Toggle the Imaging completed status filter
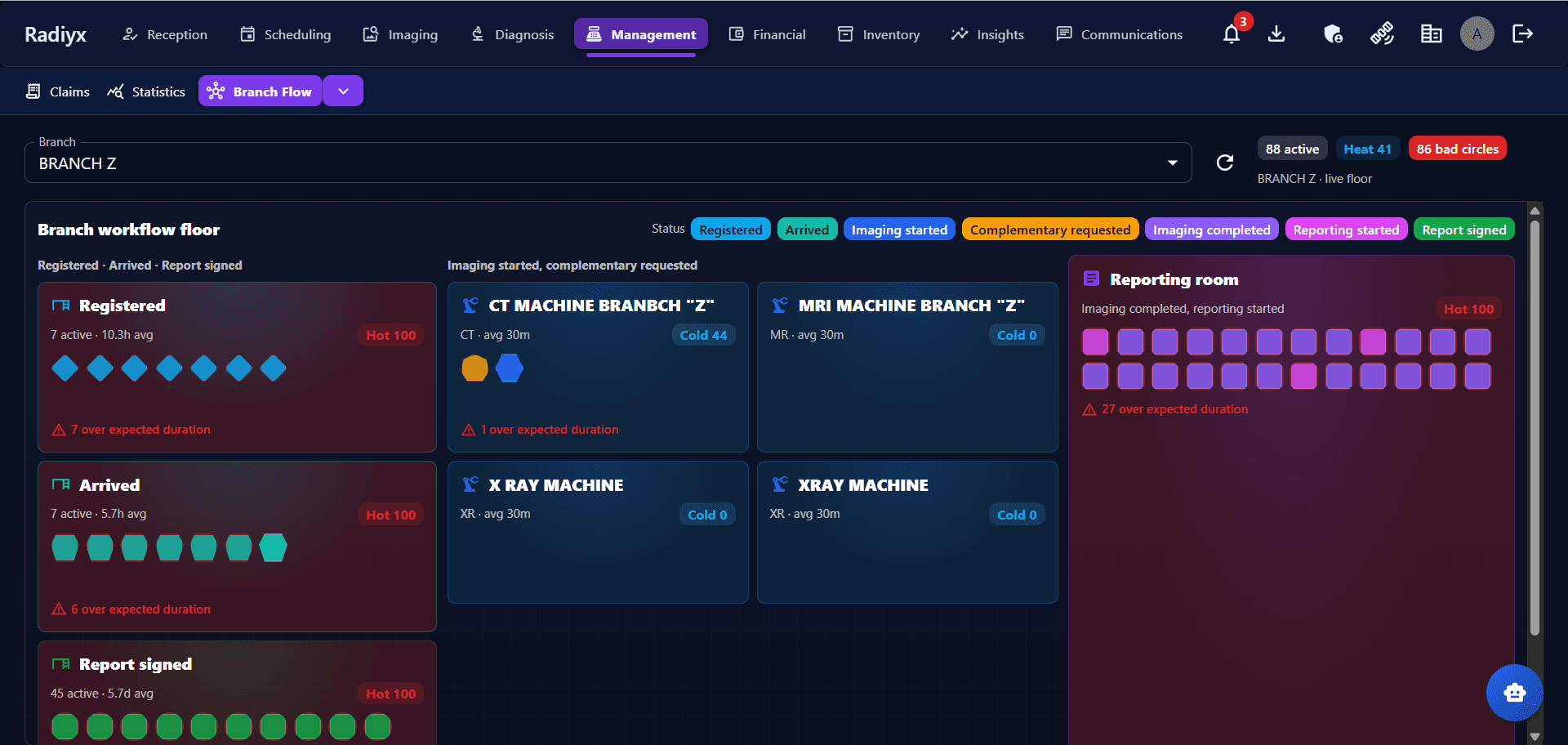 tap(1211, 230)
